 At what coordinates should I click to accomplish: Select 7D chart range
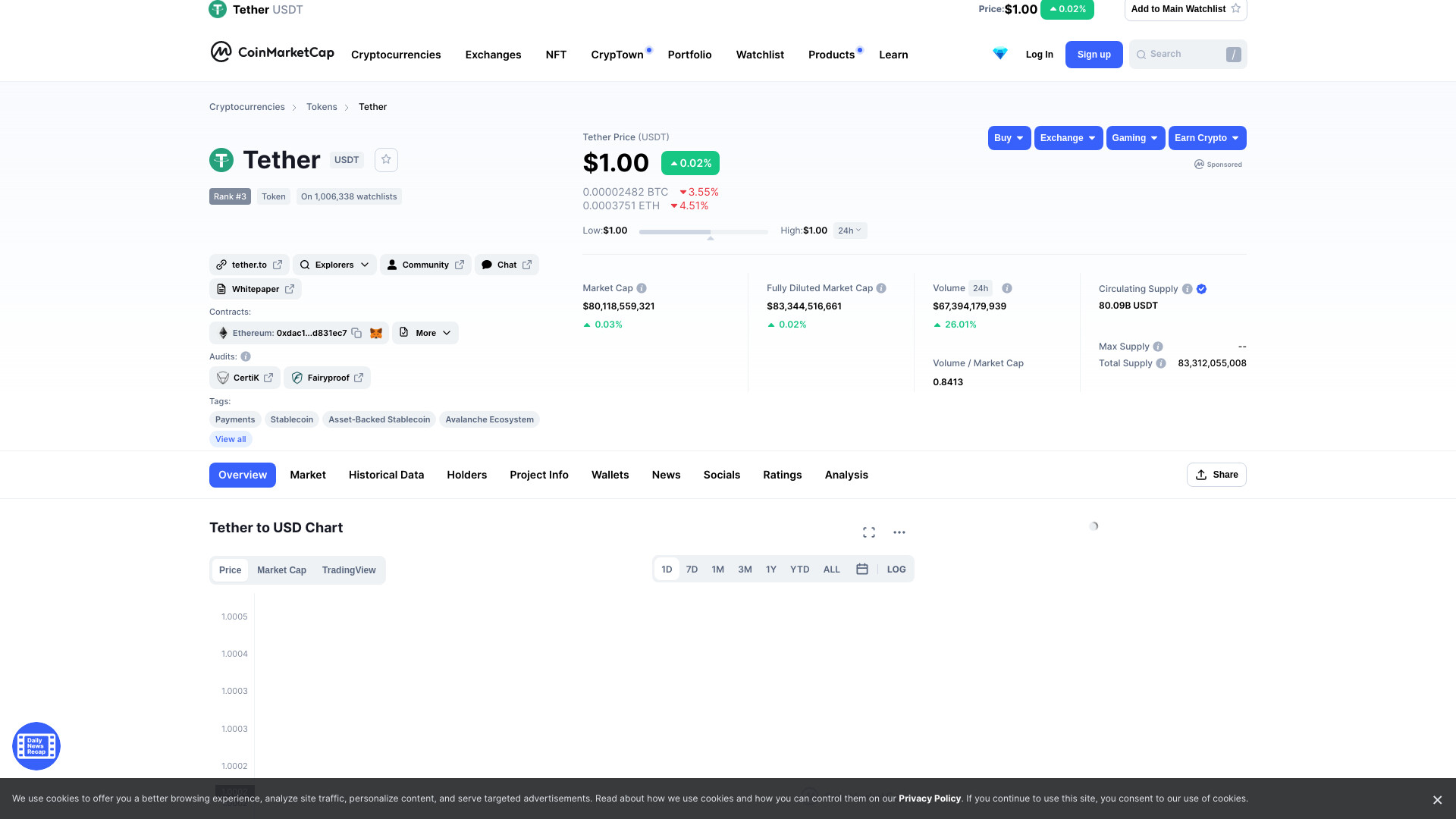(x=692, y=570)
